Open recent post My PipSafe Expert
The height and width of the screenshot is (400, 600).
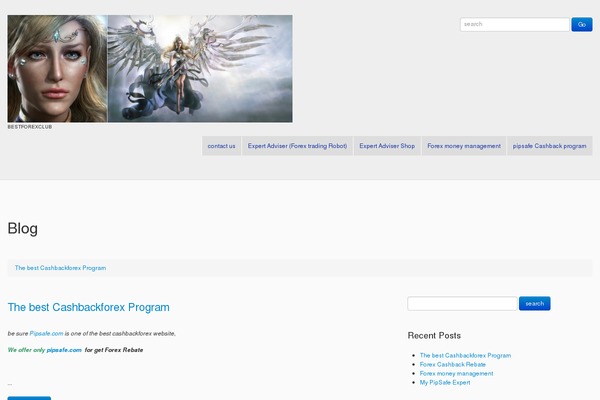[445, 382]
